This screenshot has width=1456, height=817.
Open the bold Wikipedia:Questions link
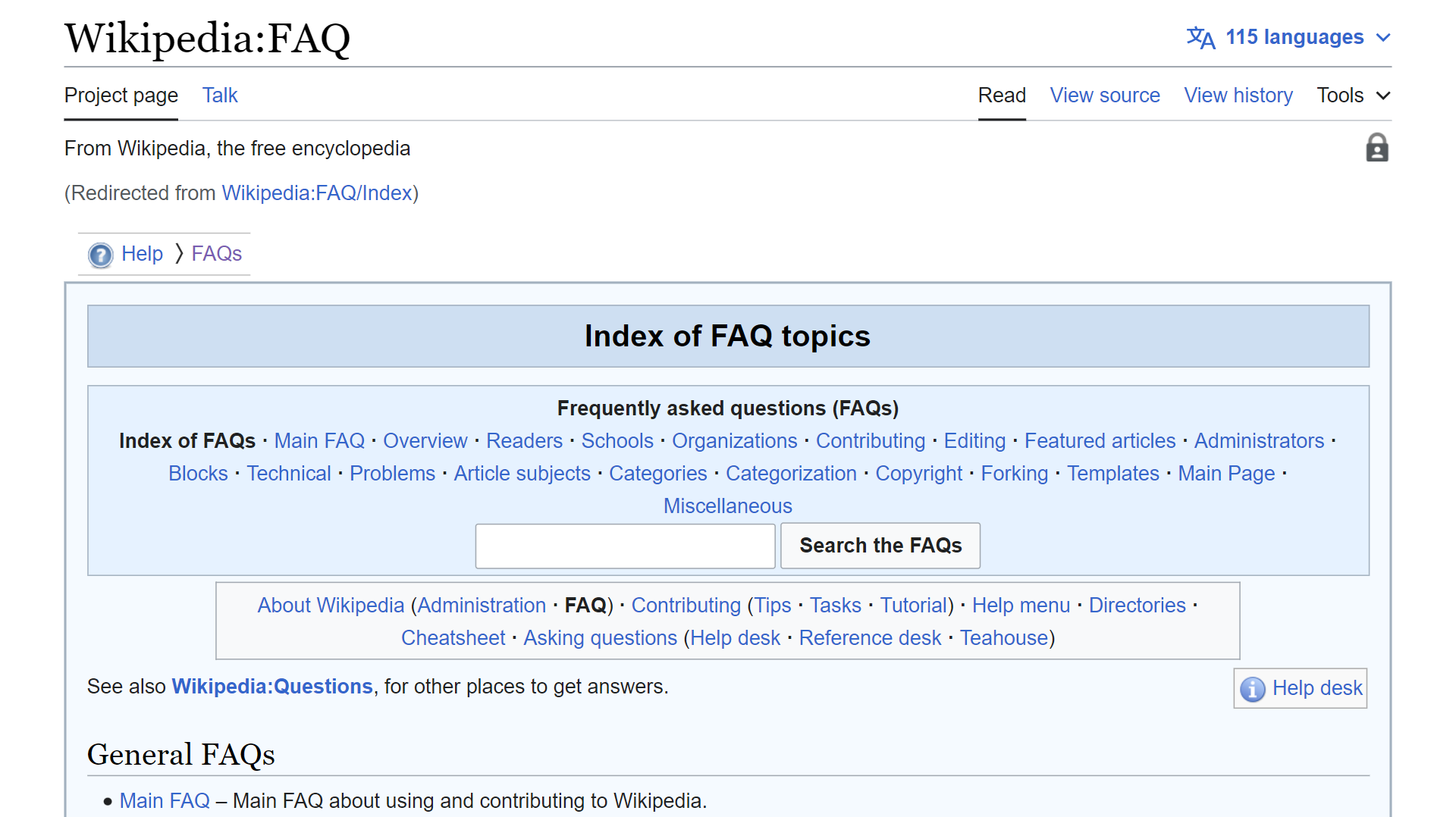point(272,687)
